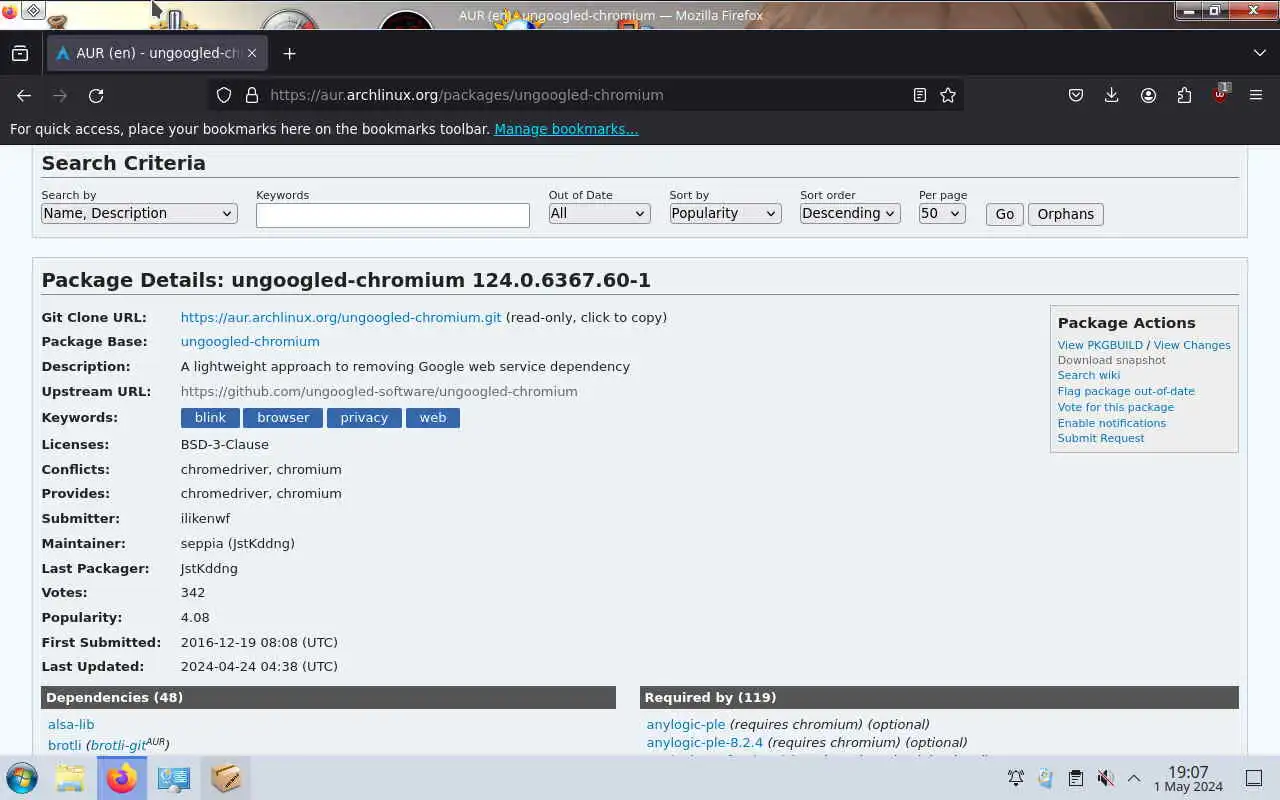Click Search wiki link
Screen dimensions: 1280x800
pos(1089,375)
